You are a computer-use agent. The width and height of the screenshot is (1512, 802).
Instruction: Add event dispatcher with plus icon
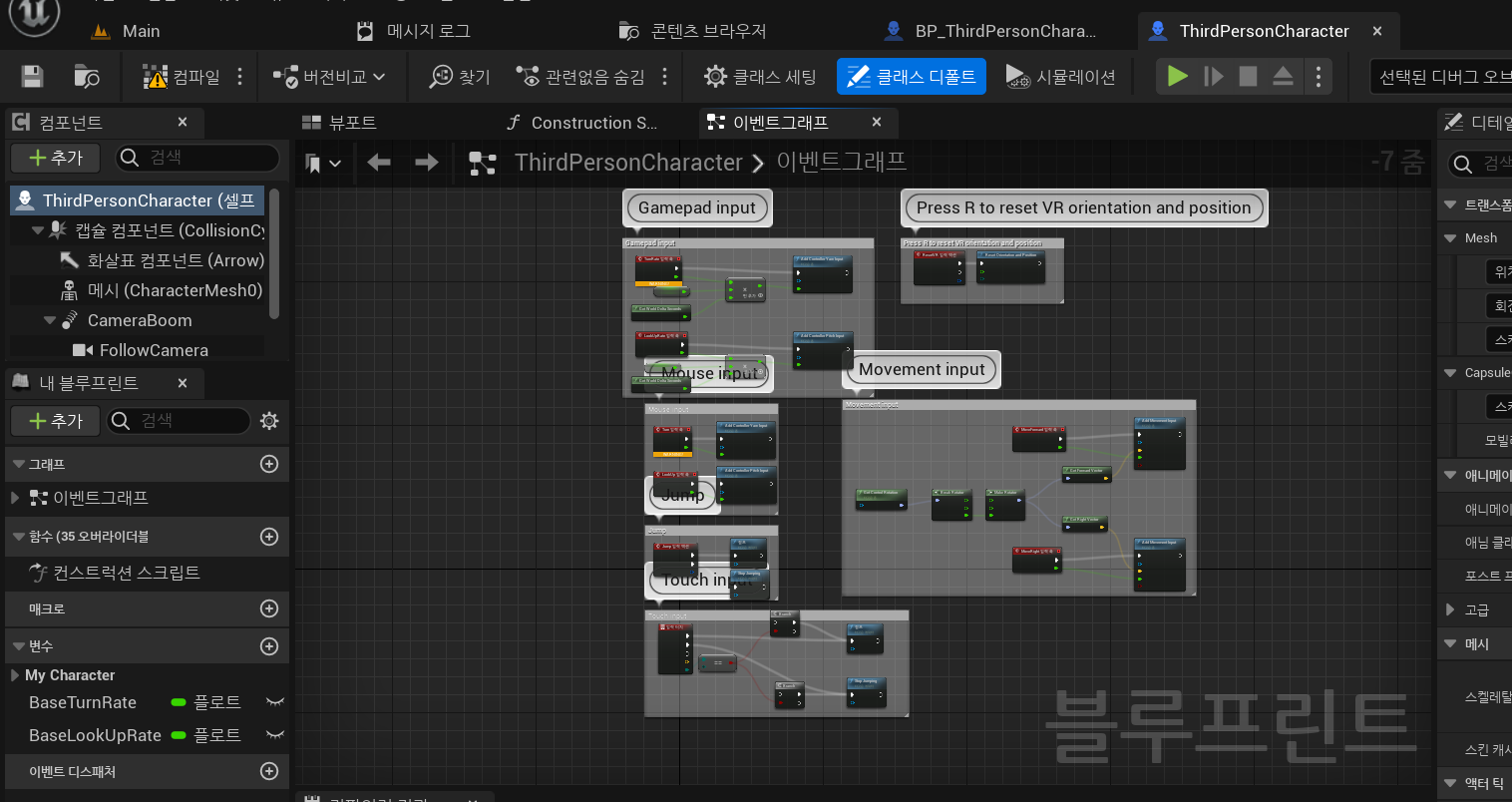pyautogui.click(x=269, y=771)
